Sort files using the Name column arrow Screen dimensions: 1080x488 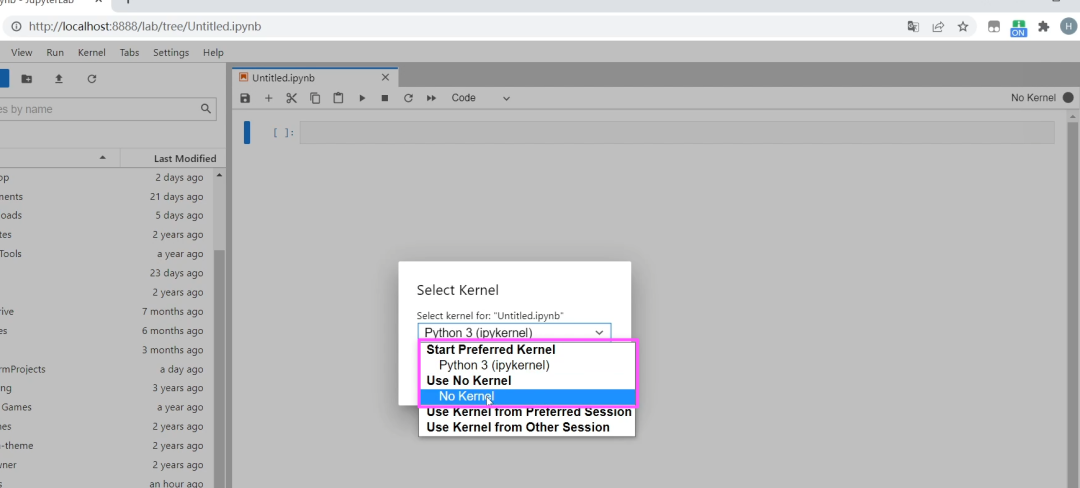(x=103, y=158)
